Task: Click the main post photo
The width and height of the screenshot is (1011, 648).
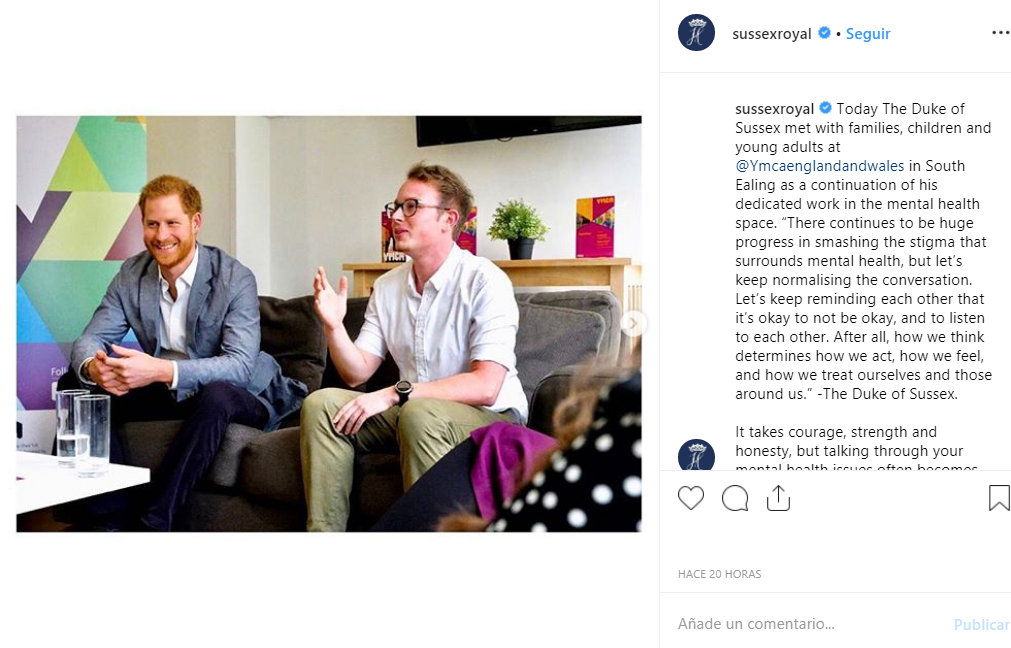Action: coord(329,323)
